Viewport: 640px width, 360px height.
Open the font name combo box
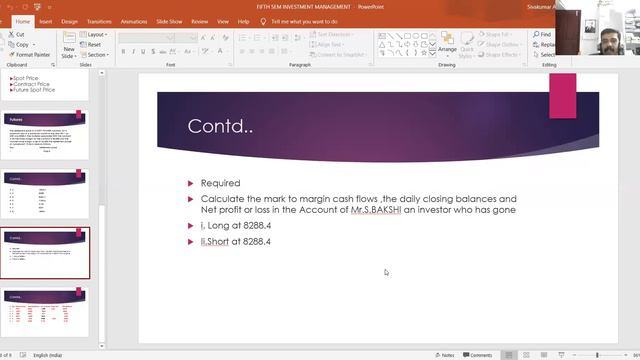point(147,38)
